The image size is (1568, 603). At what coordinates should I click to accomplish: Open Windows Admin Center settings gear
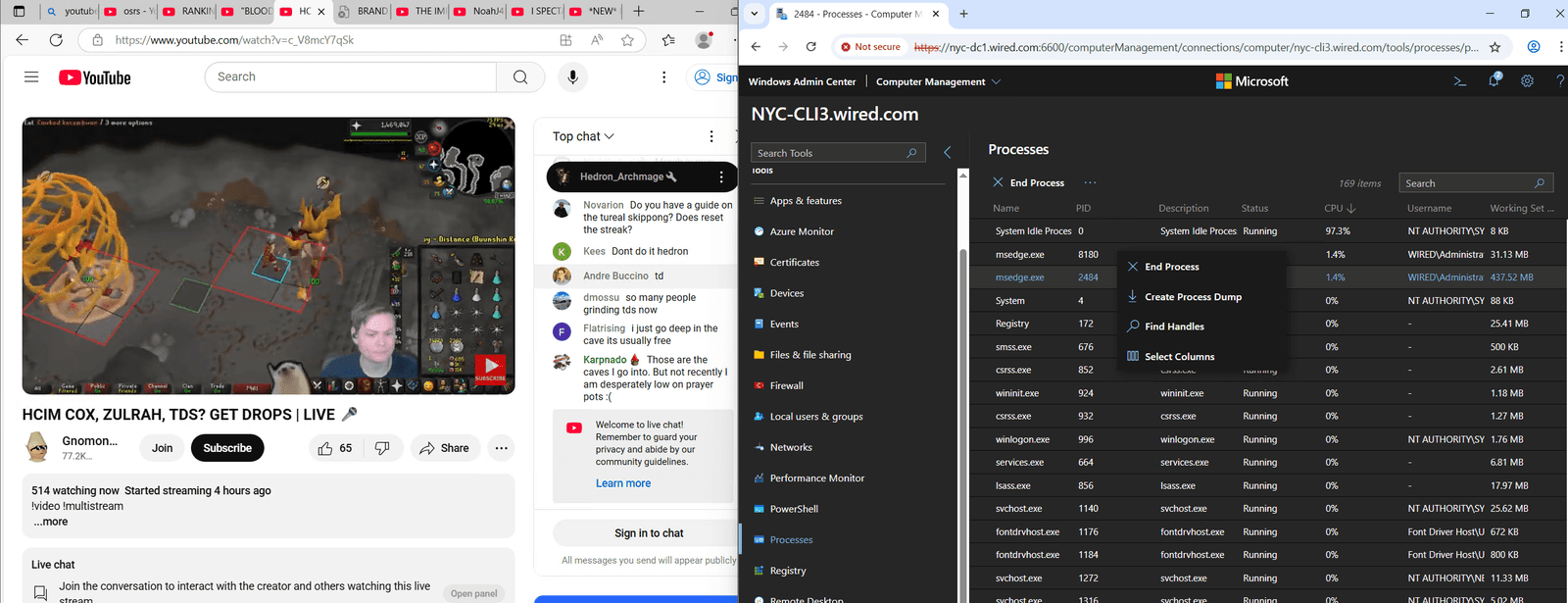coord(1527,81)
